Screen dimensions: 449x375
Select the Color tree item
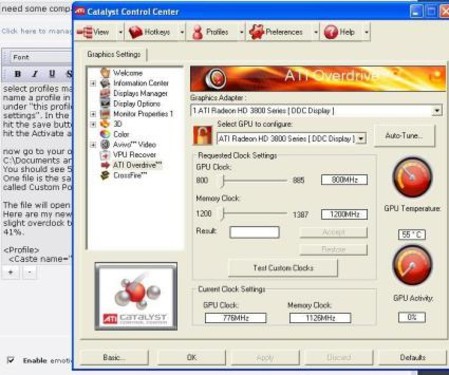click(121, 134)
